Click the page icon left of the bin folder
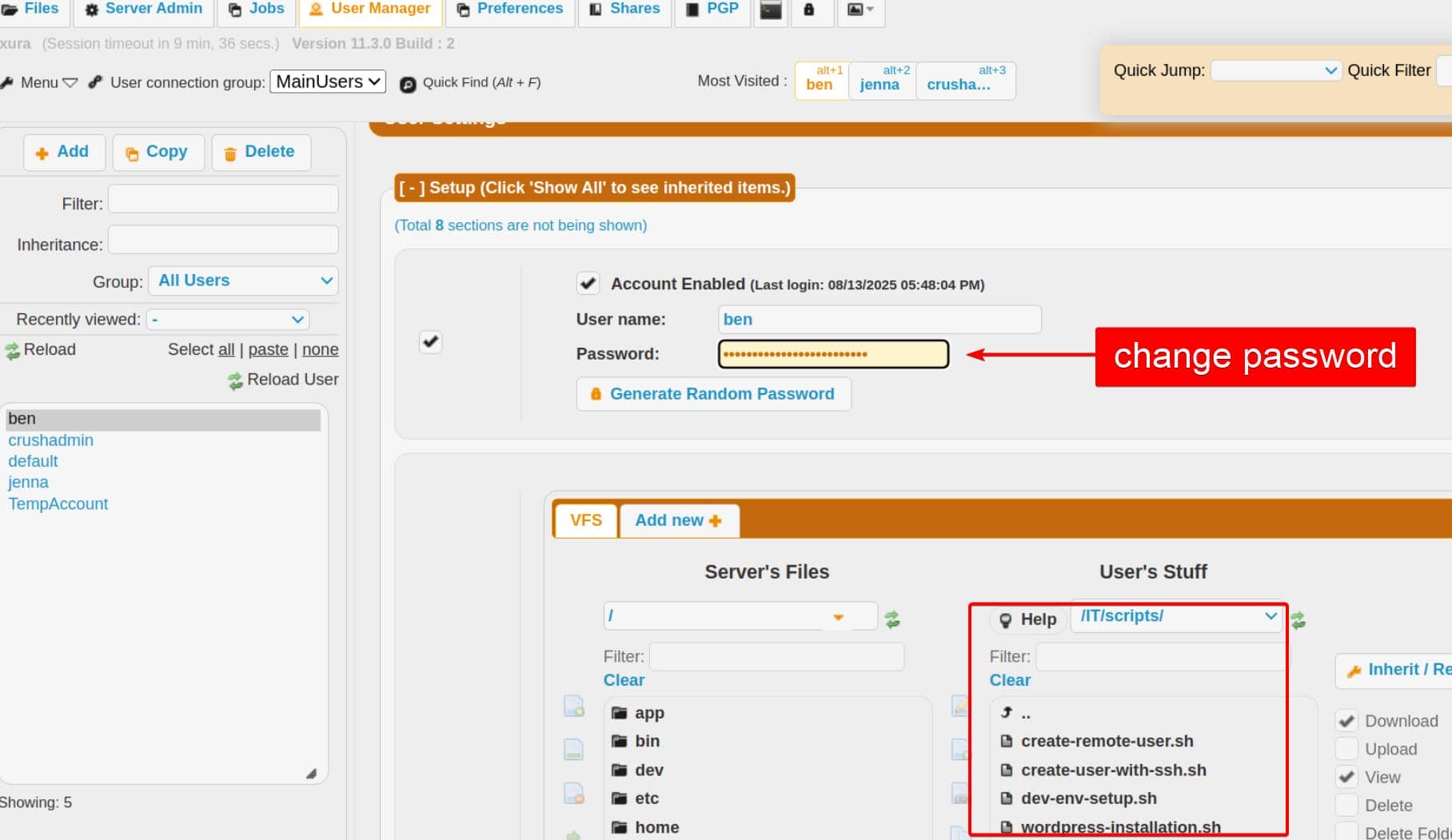 point(574,750)
